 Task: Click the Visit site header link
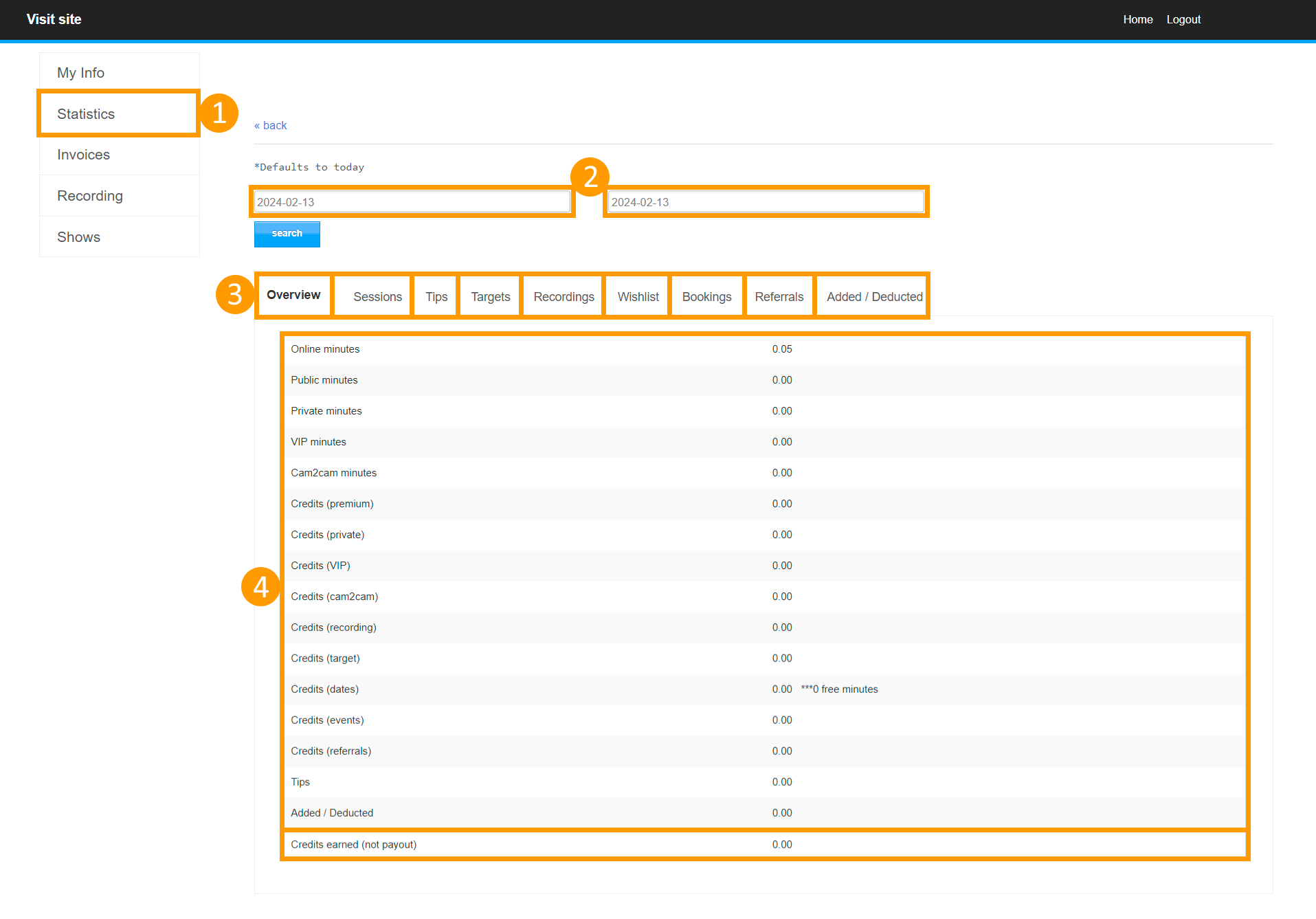54,19
